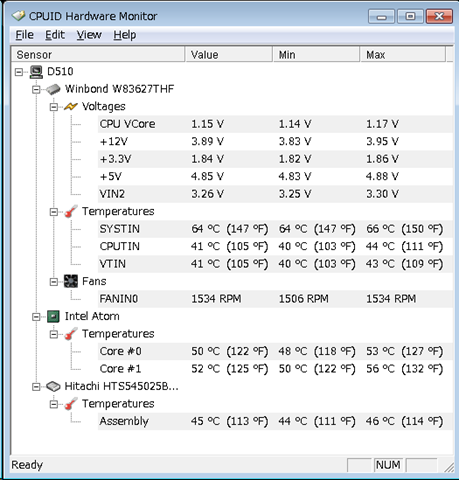
Task: Click the Sensor column header
Action: point(98,54)
